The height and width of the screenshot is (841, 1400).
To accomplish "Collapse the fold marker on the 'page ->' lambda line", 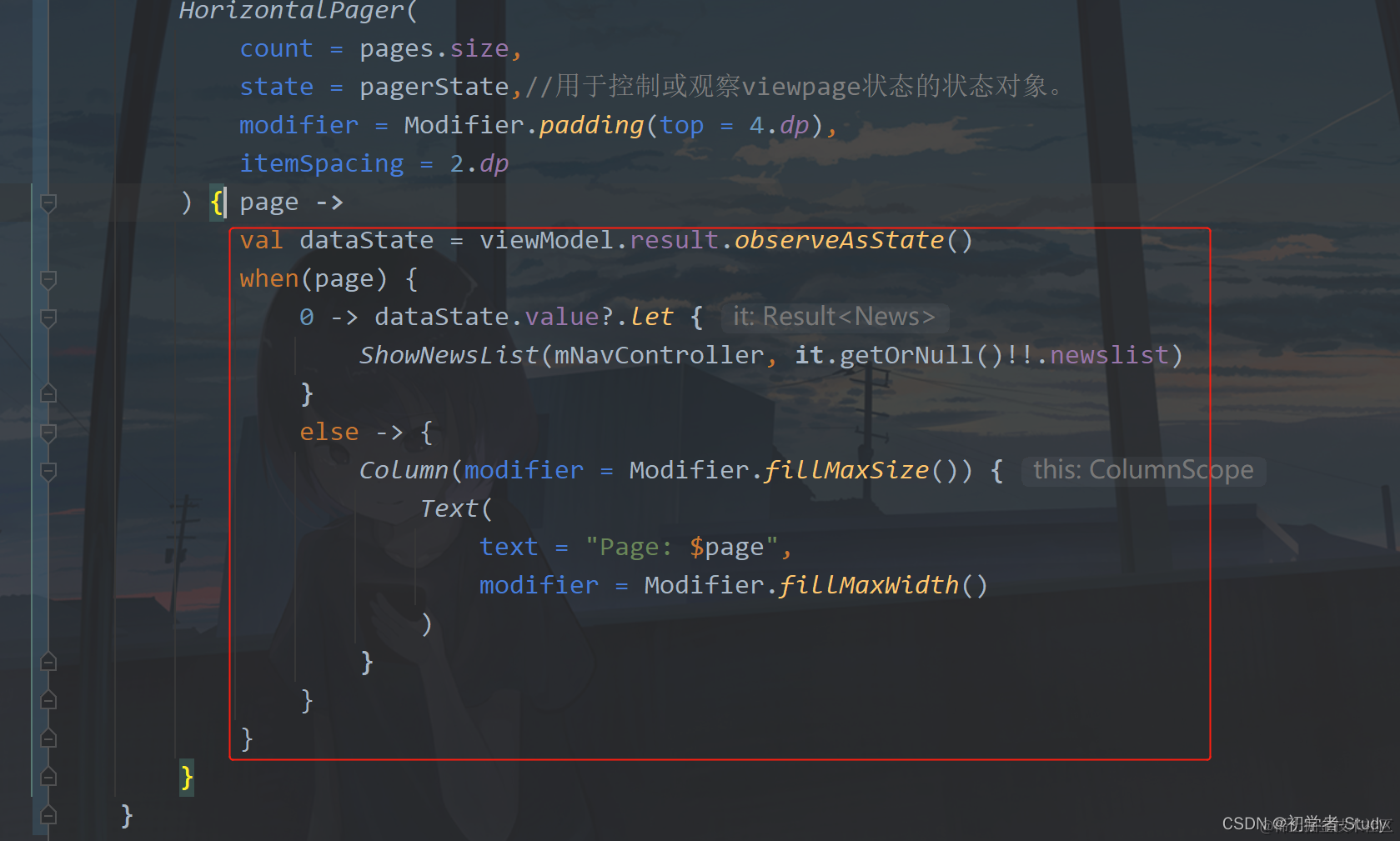I will click(x=48, y=203).
